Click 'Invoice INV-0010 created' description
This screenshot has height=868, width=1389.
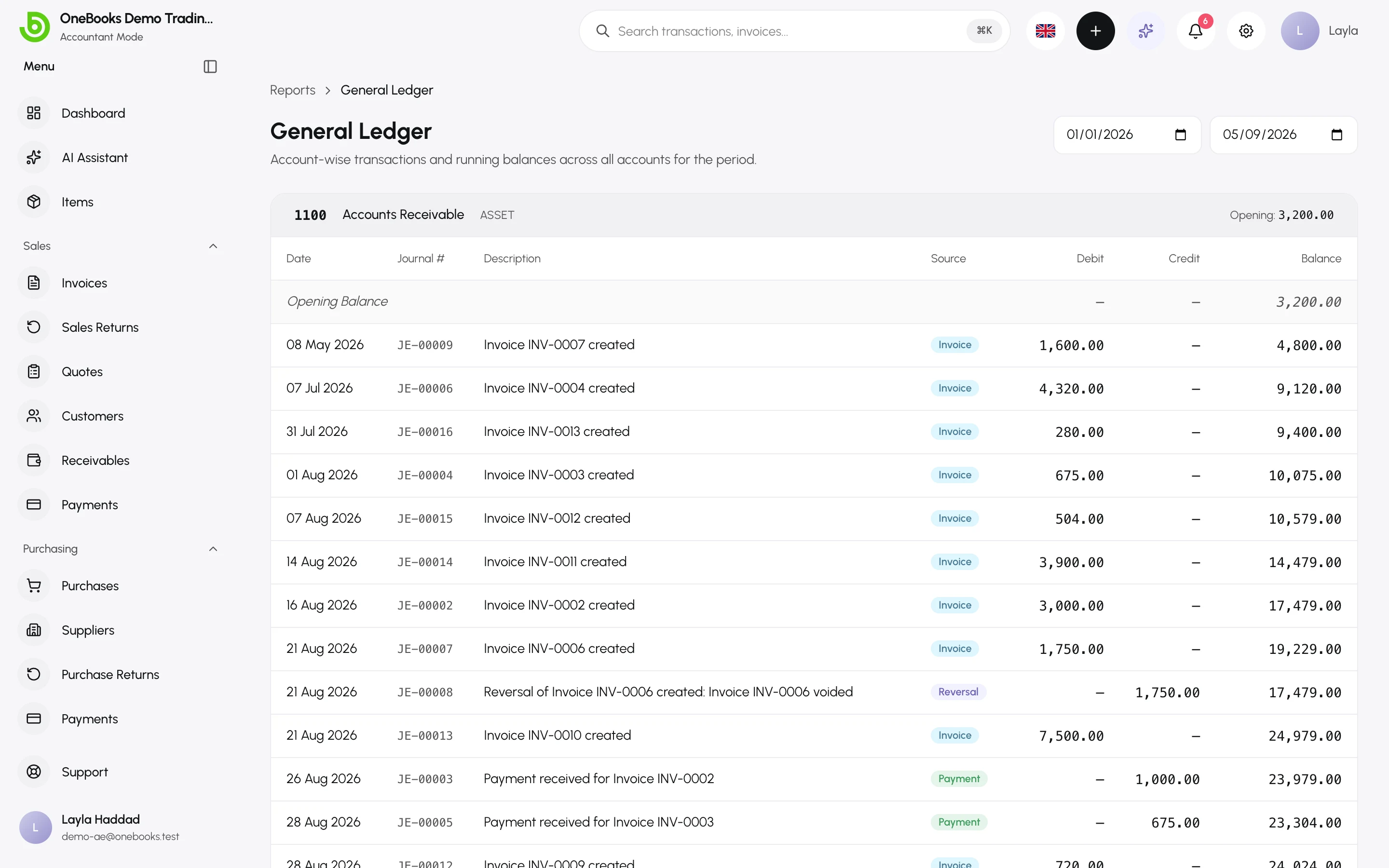click(558, 735)
